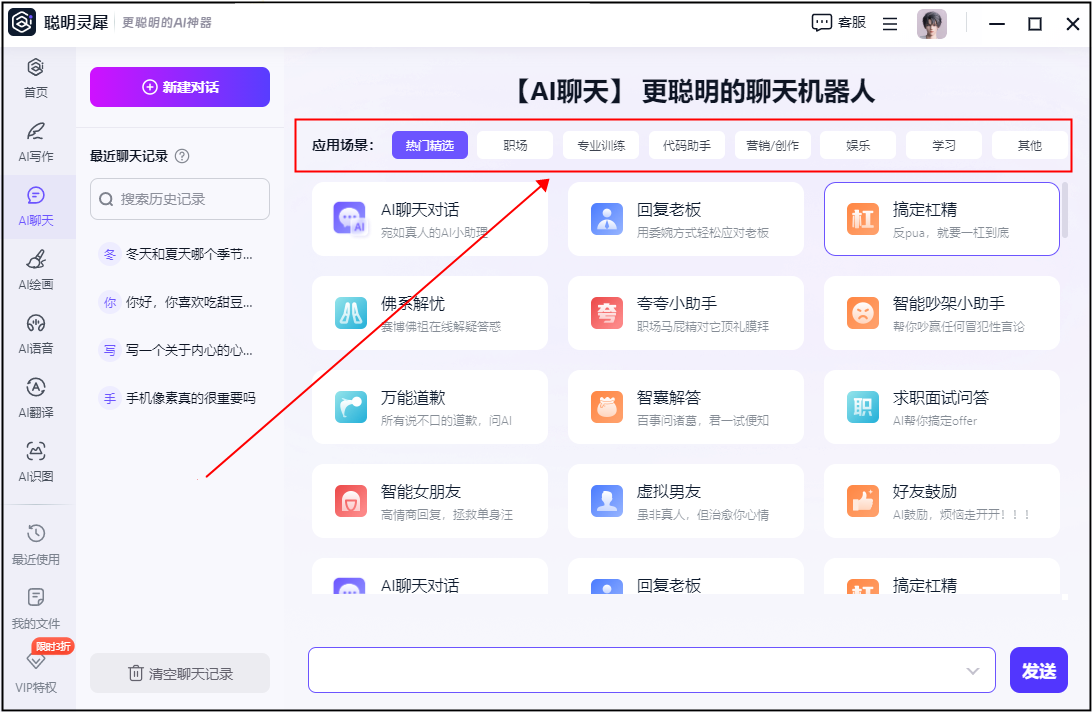The height and width of the screenshot is (712, 1092).
Task: Click the 新建对话 button
Action: coord(180,87)
